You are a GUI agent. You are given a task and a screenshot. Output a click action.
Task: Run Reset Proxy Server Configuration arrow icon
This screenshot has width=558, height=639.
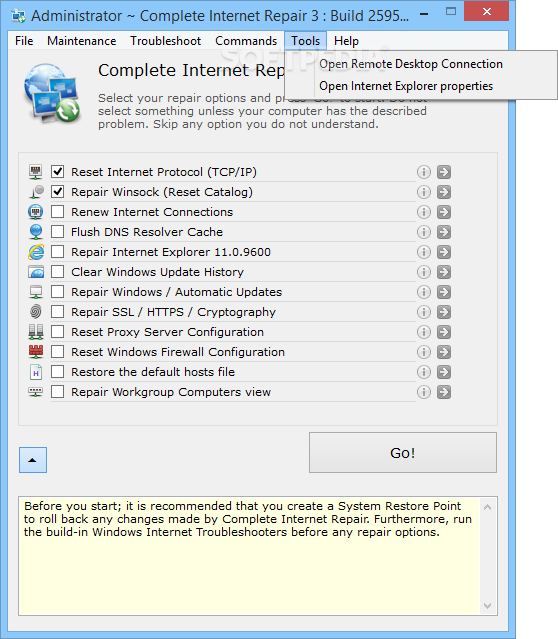coord(444,332)
